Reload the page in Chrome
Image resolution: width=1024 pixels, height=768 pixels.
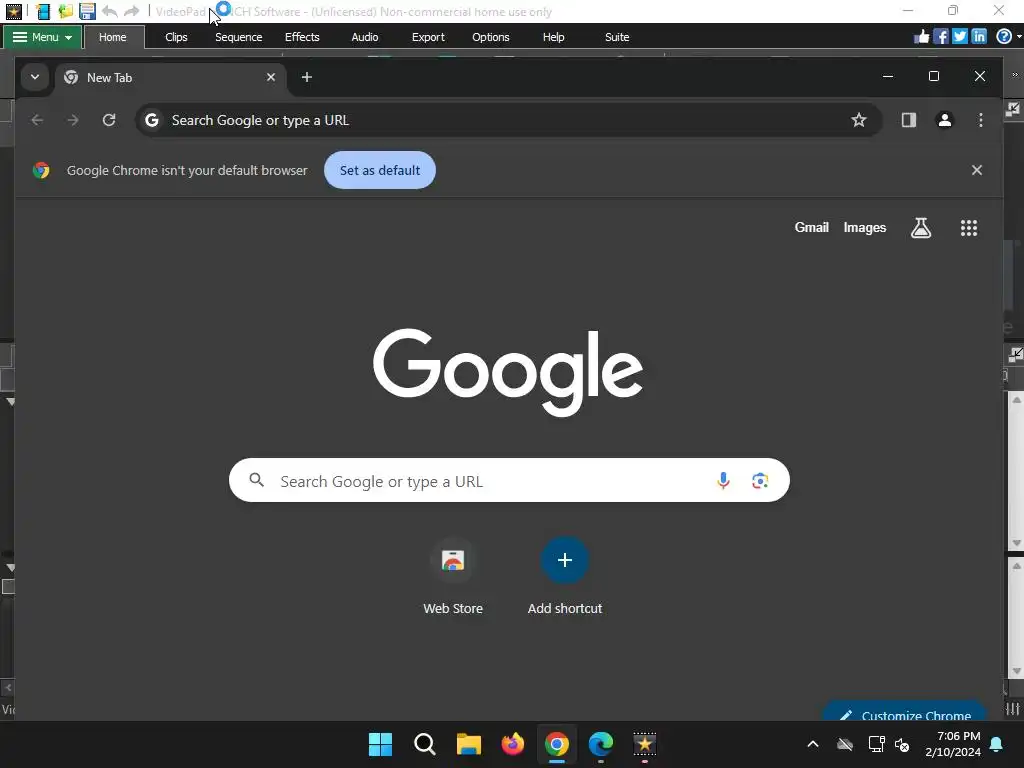(x=109, y=120)
